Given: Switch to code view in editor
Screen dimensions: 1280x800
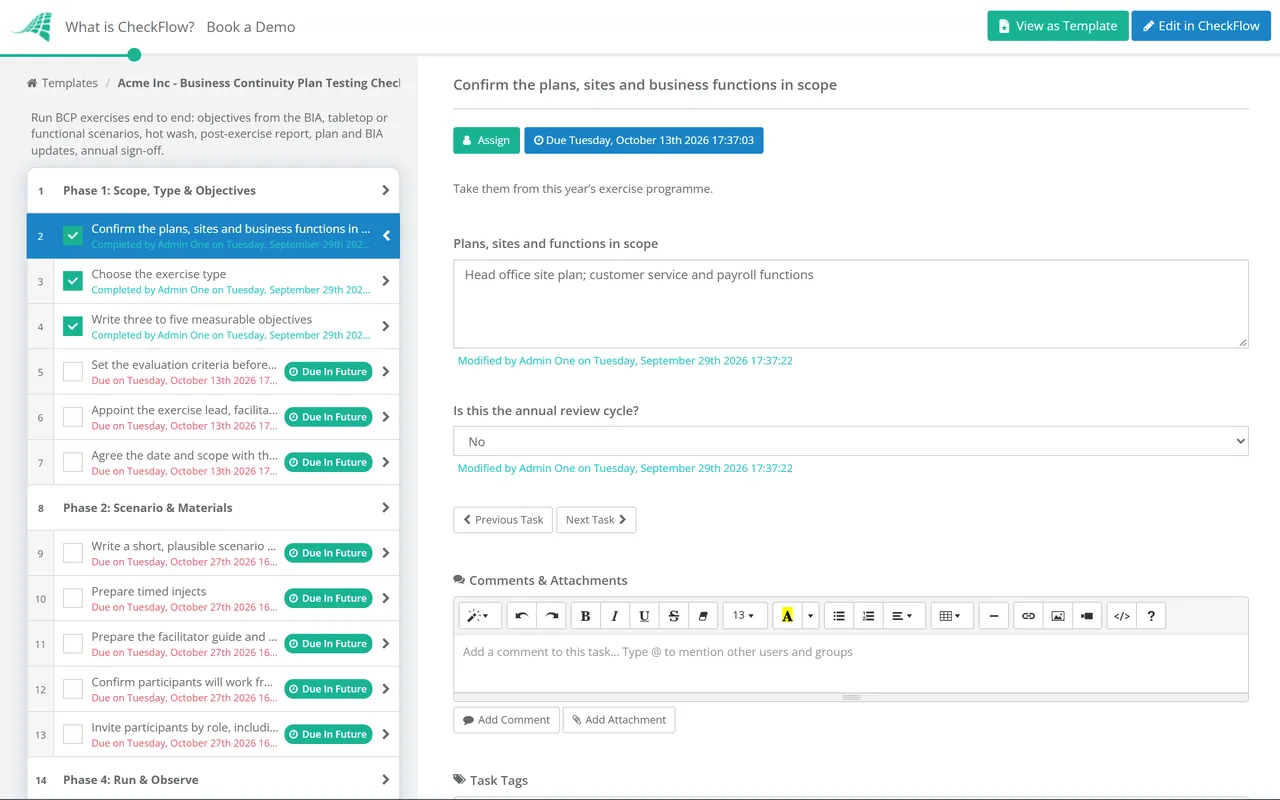Looking at the screenshot, I should point(1122,616).
